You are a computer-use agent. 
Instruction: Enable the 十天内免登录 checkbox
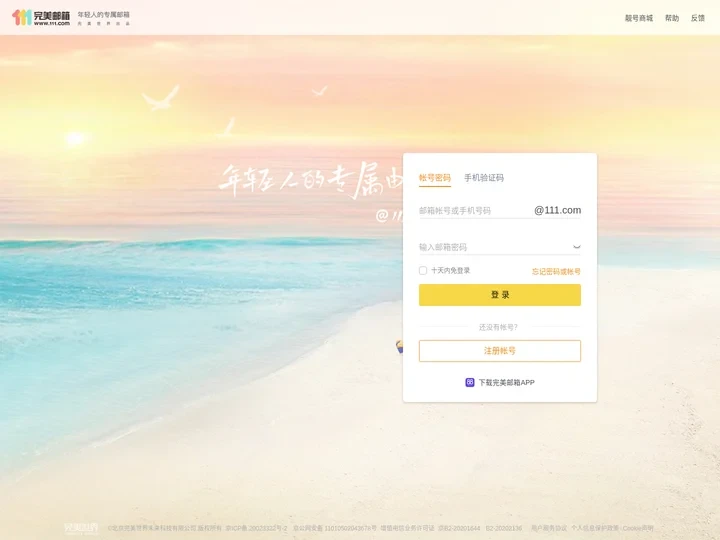tap(423, 270)
